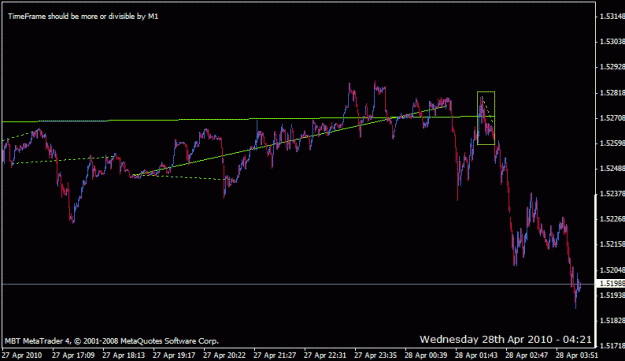Click the "Wednesday 28th Apr 2010 - 04:21" clock label
Viewport: 625px width, 361px height.
click(505, 339)
